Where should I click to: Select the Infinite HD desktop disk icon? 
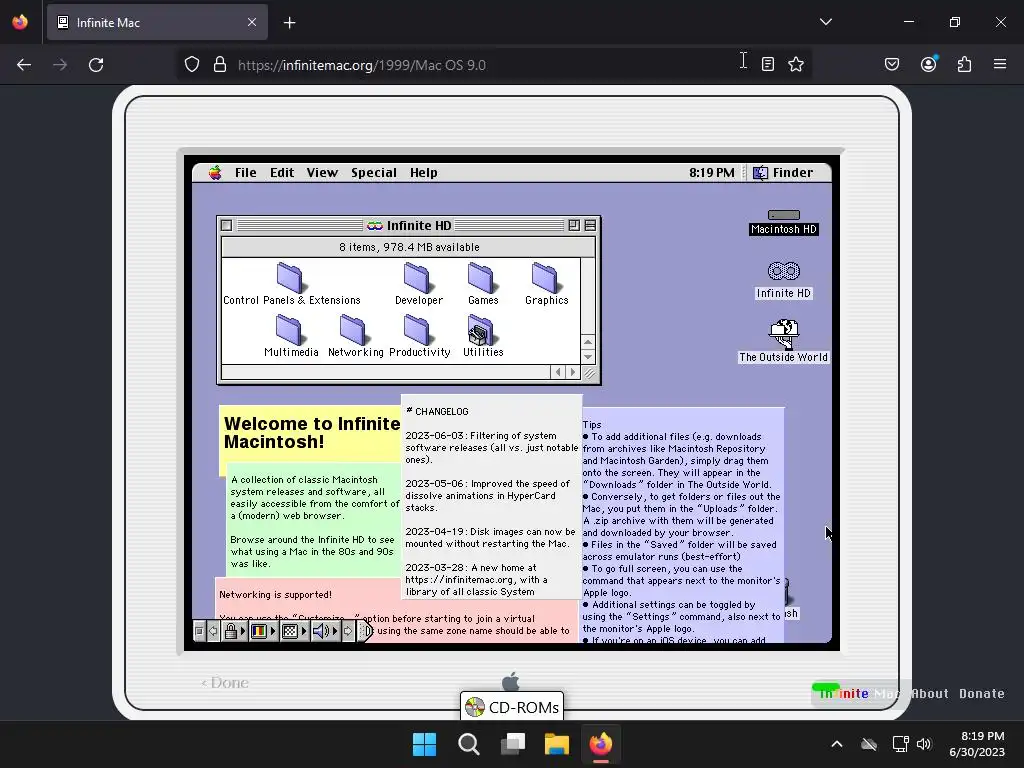pos(784,270)
